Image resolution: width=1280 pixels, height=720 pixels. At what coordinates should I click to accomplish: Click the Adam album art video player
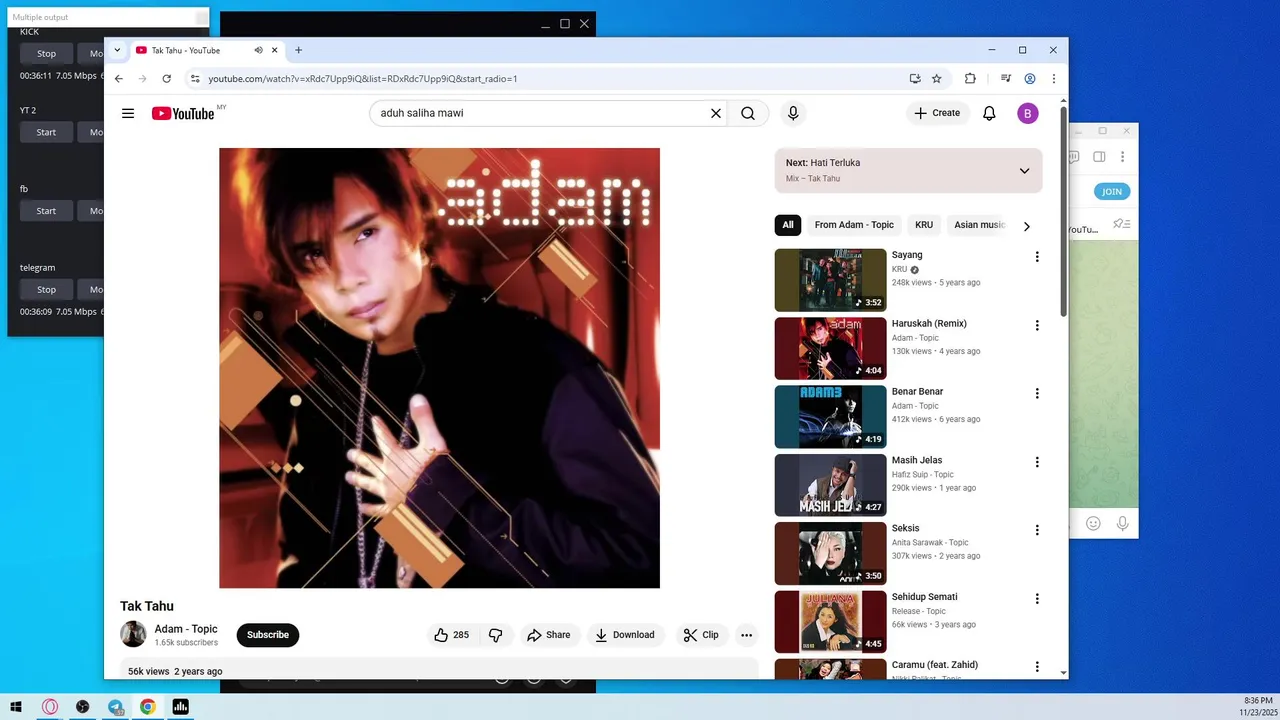[x=439, y=368]
